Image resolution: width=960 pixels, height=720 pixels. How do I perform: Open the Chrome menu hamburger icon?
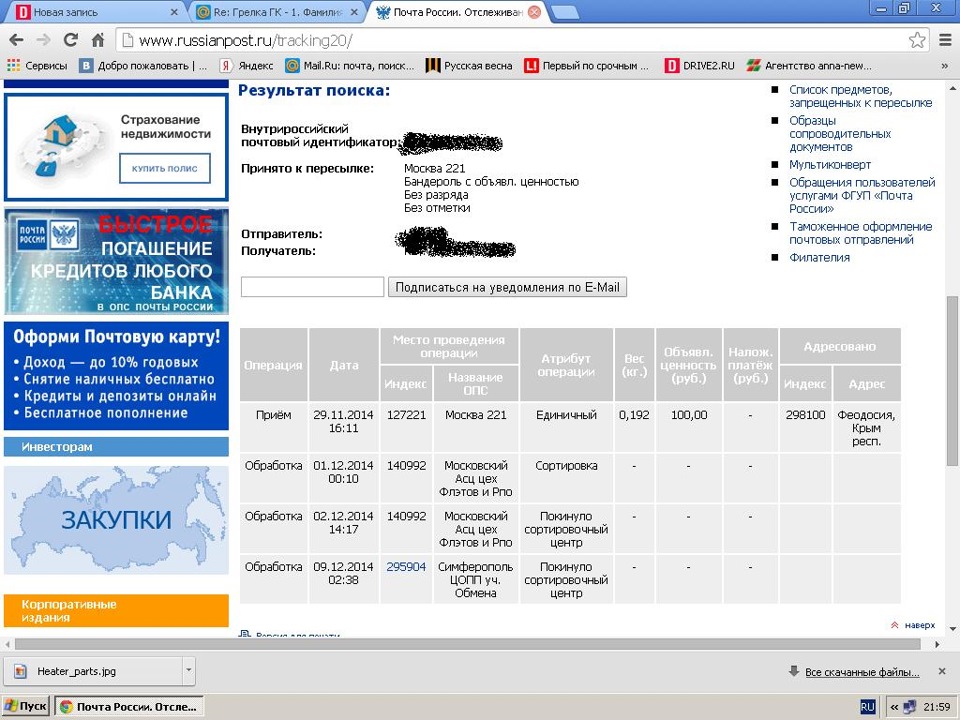point(945,40)
